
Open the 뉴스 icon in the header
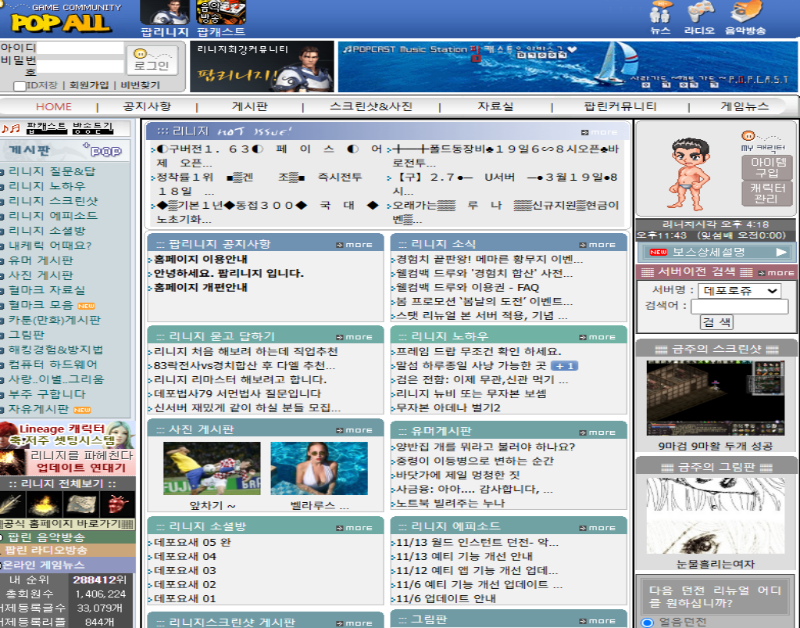660,17
